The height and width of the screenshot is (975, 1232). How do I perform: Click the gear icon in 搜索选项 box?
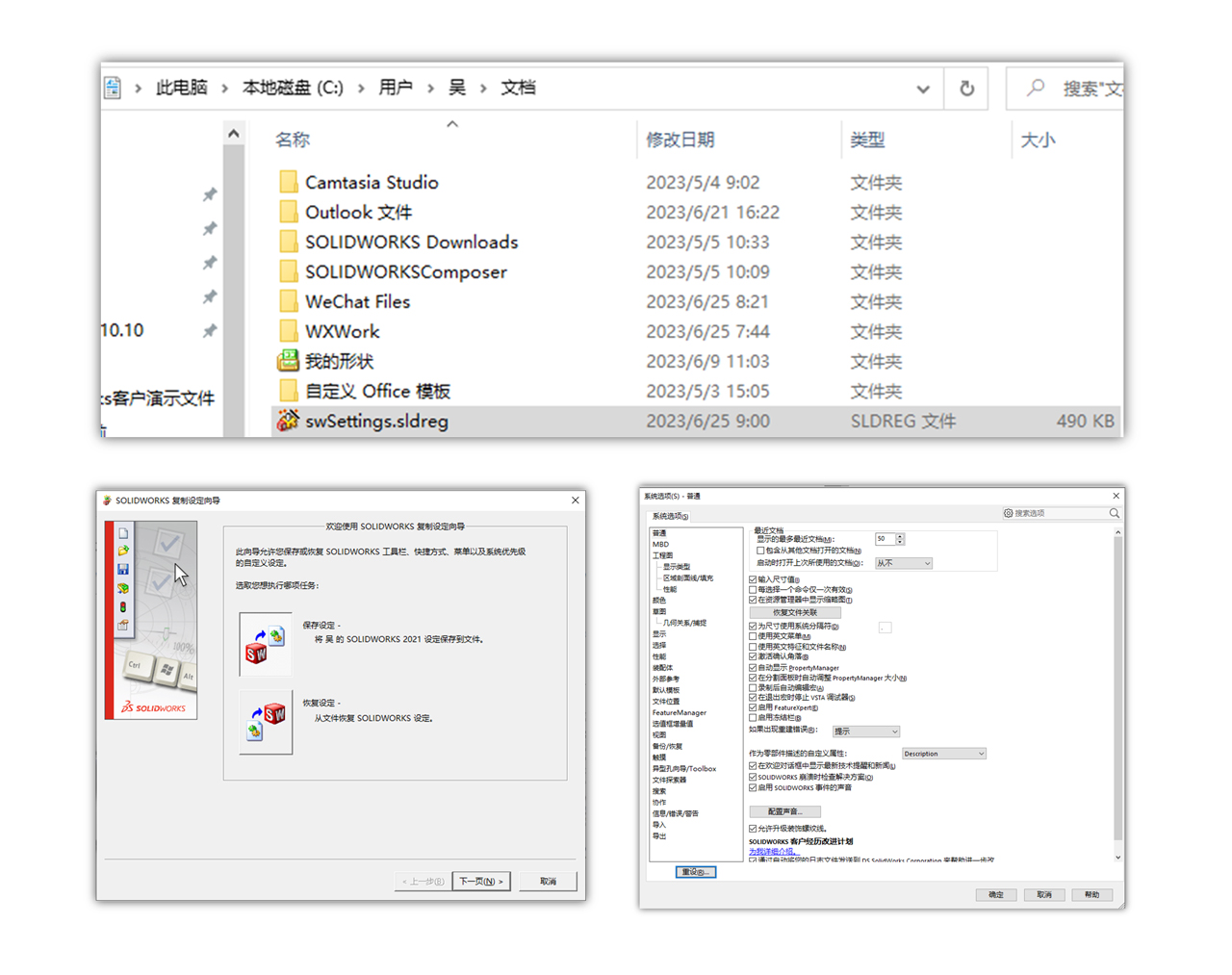pos(1008,513)
